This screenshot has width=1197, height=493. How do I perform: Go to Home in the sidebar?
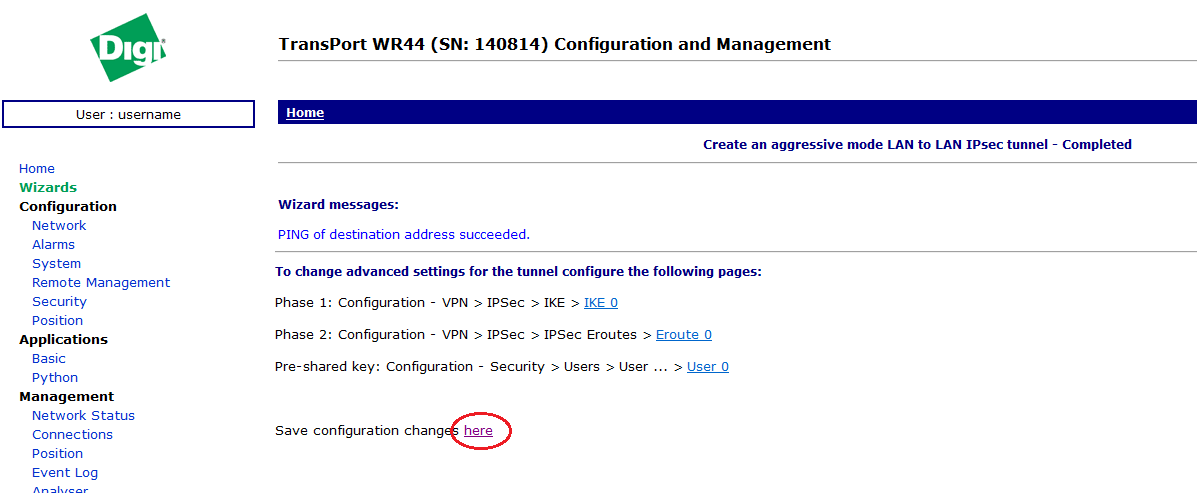37,169
